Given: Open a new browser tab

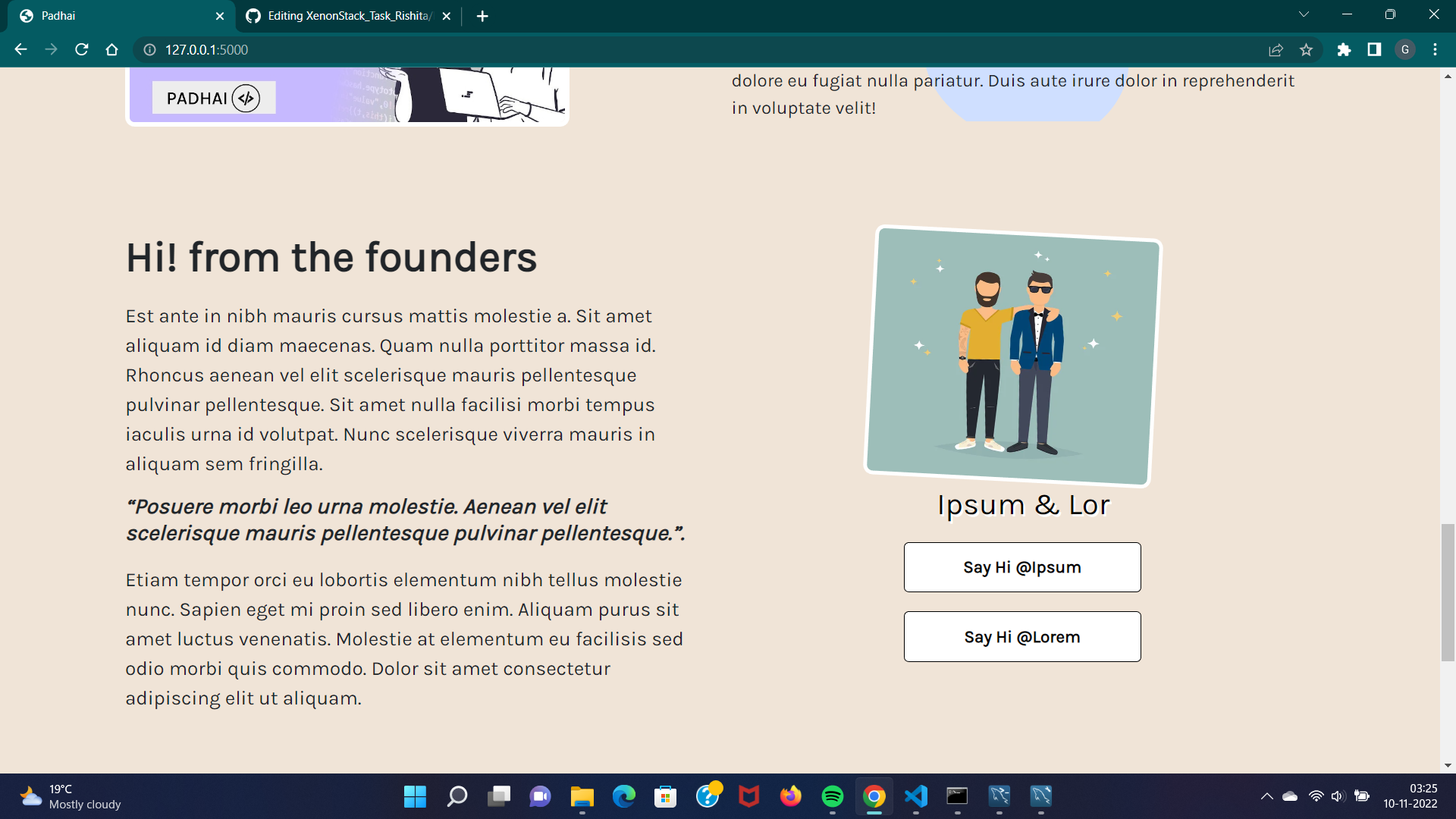Looking at the screenshot, I should click(x=482, y=16).
